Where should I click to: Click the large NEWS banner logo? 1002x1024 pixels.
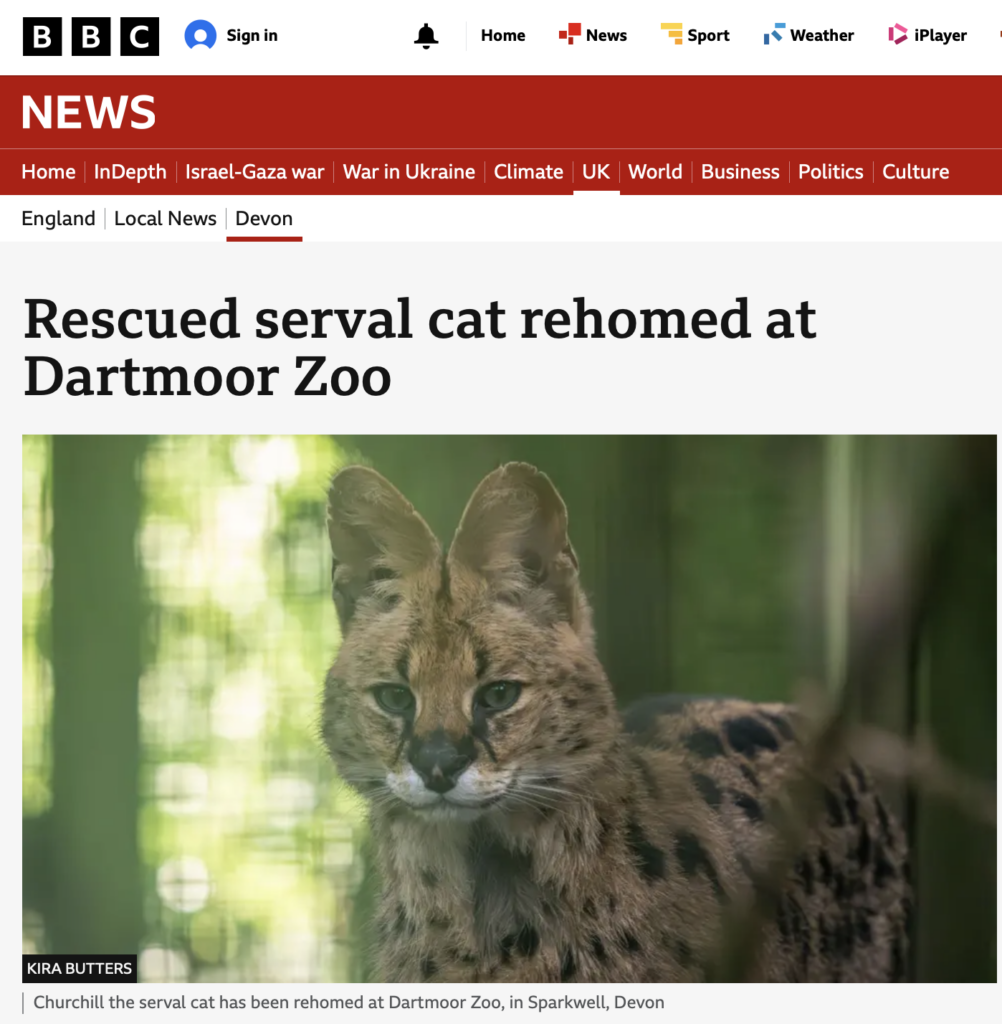tap(89, 112)
